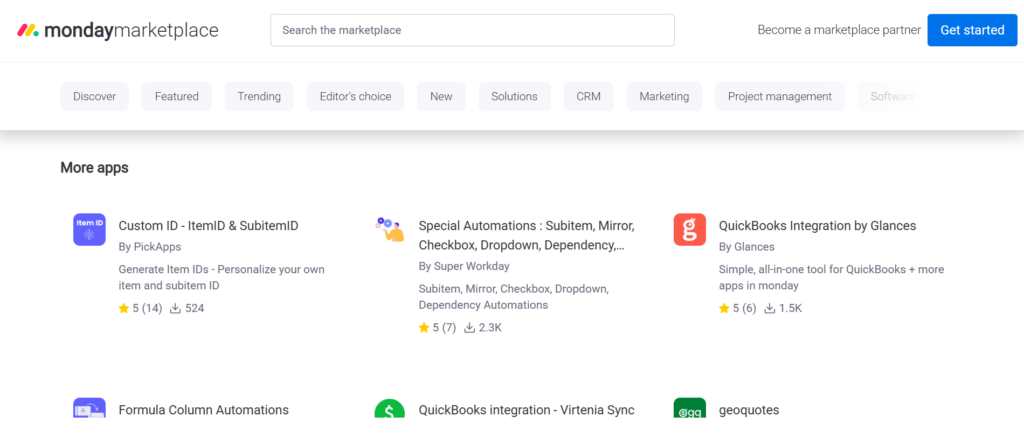Click the 5 (14) rating text
This screenshot has height=437, width=1024.
click(x=147, y=308)
